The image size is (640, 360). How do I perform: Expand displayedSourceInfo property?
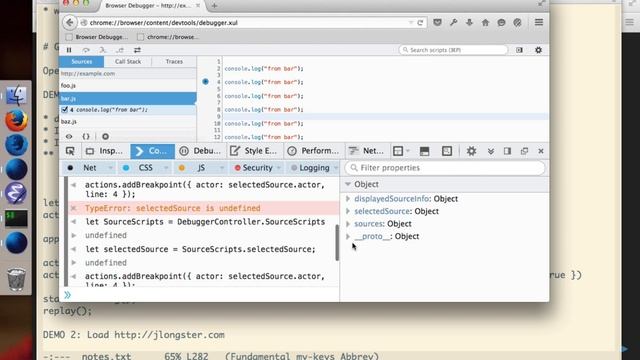pos(348,199)
